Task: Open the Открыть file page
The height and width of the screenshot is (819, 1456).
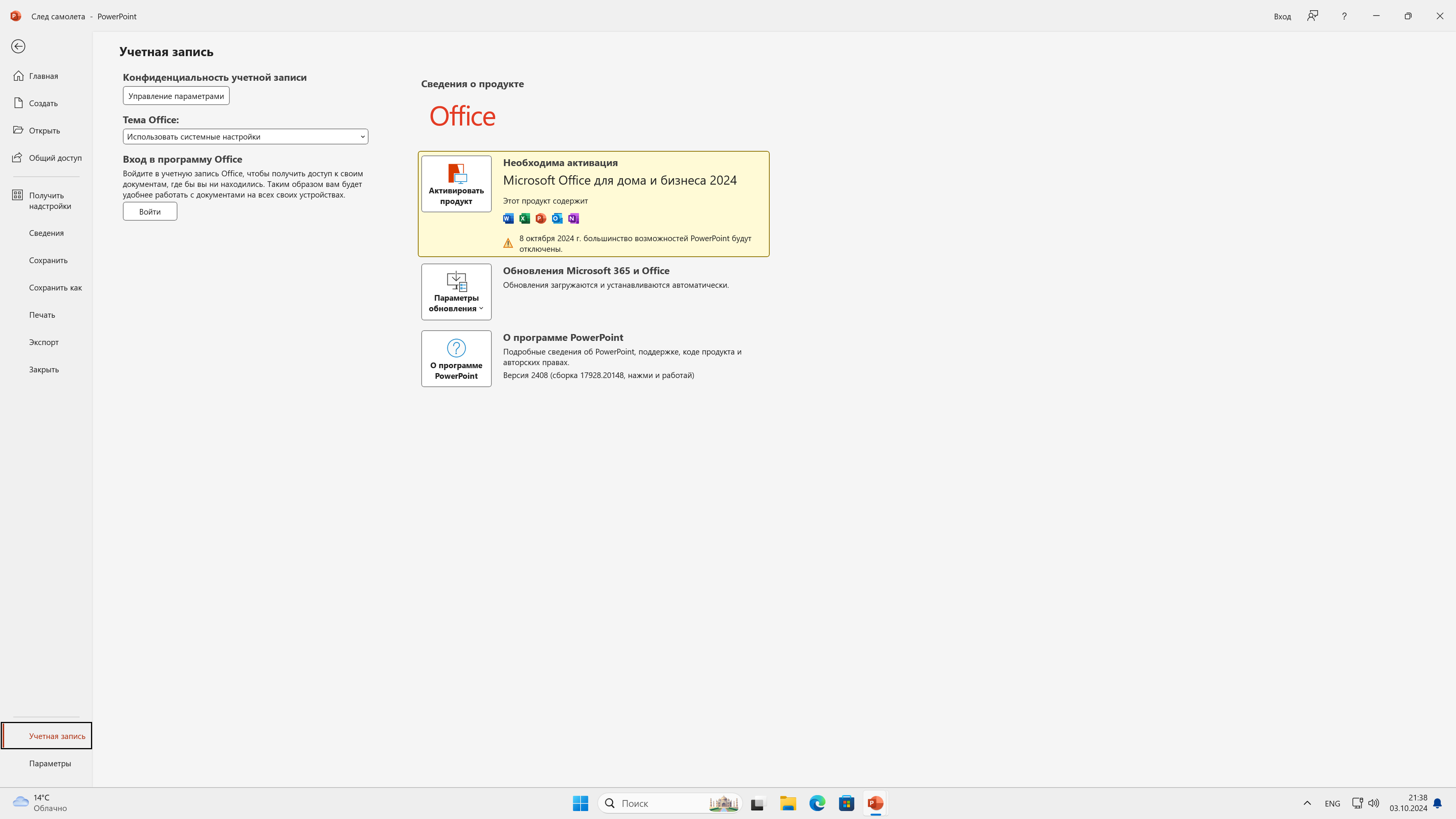Action: point(46,130)
